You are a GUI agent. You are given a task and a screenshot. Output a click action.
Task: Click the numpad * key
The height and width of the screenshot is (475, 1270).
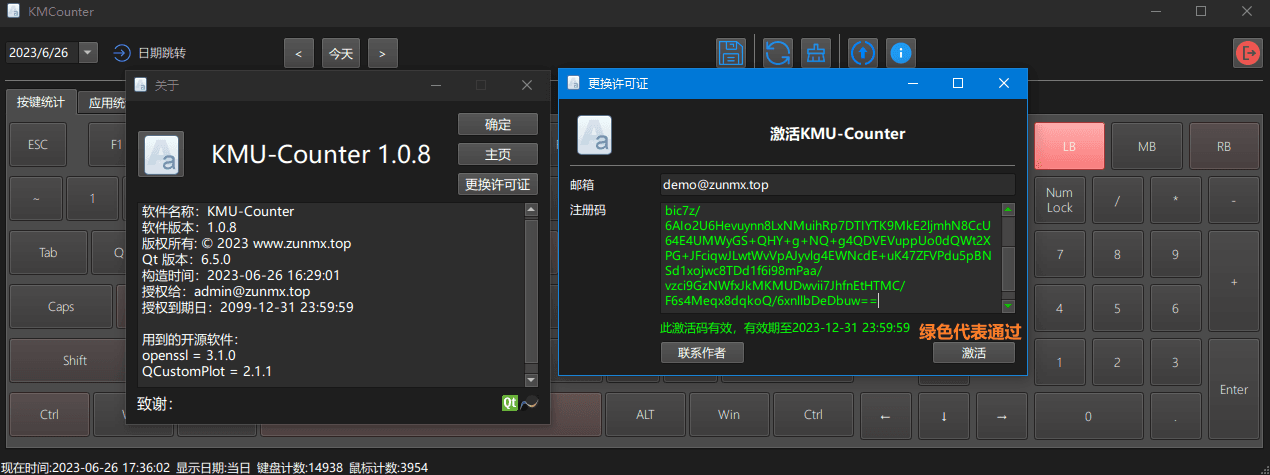[x=1175, y=199]
